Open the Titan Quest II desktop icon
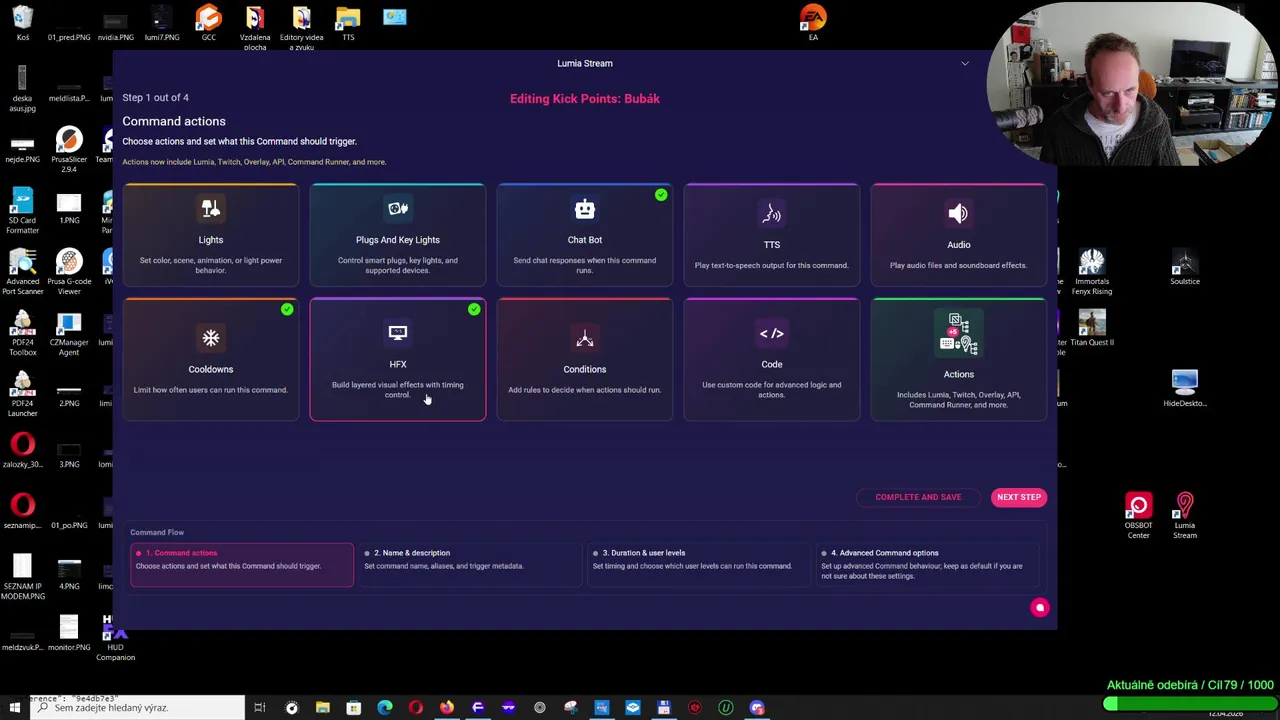 click(1092, 328)
